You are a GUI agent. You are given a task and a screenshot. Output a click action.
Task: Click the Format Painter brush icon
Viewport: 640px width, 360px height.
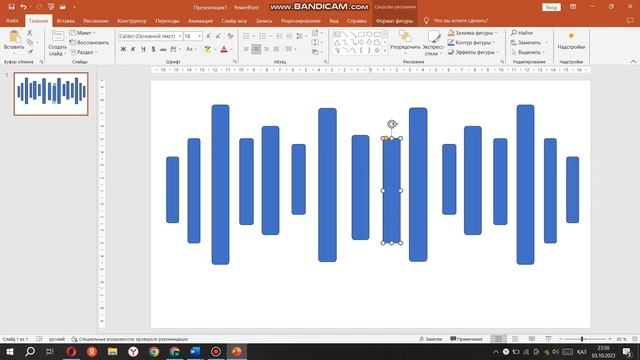tap(30, 52)
